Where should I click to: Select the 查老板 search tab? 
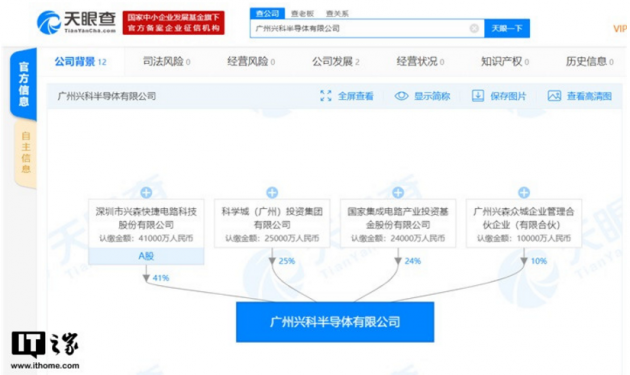click(302, 14)
